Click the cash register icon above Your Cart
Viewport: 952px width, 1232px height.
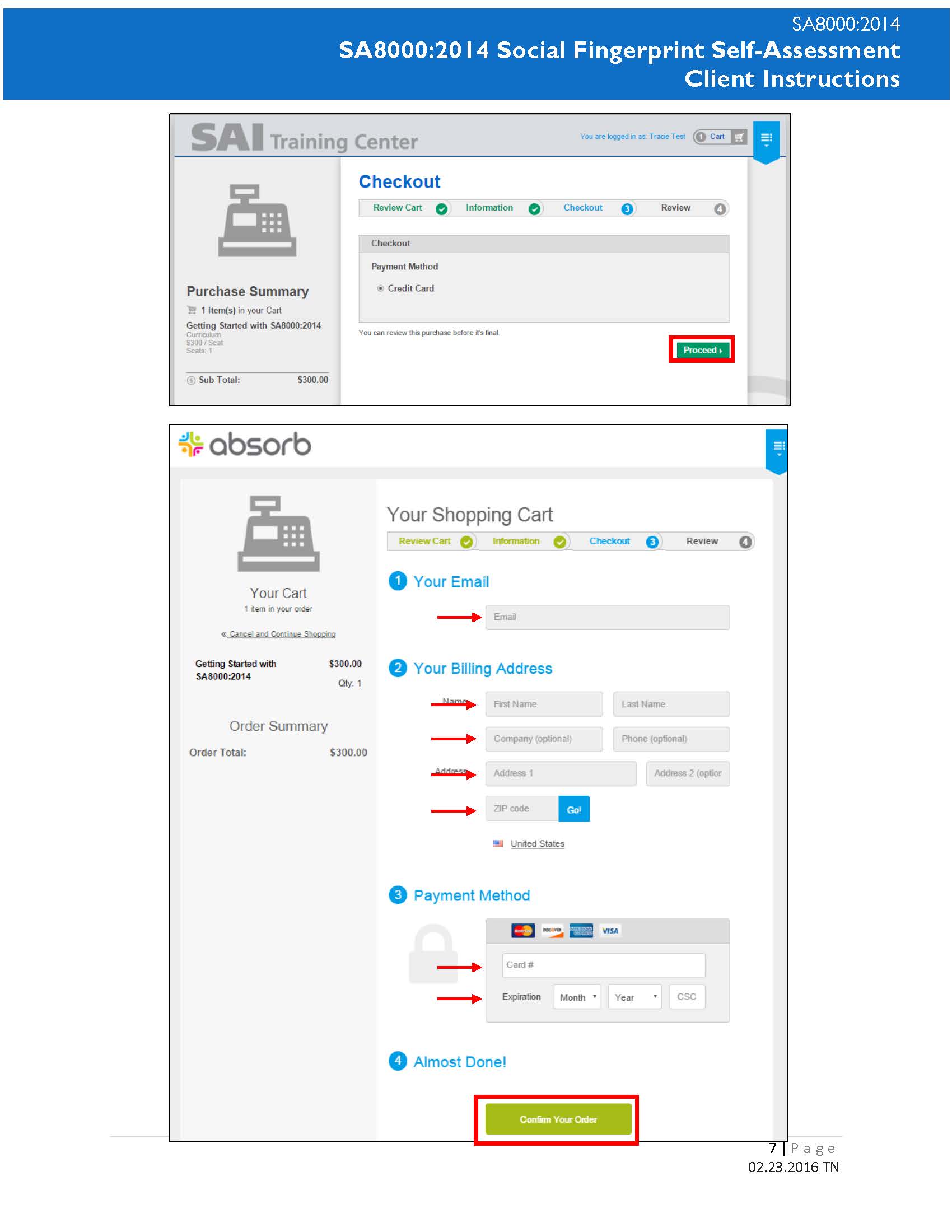[279, 534]
